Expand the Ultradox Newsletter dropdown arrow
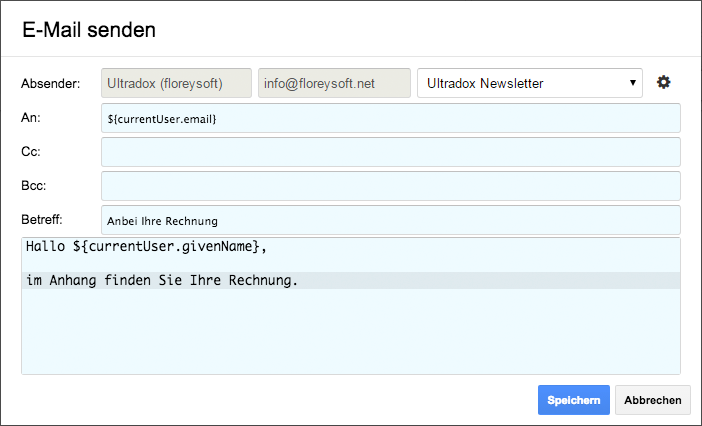Viewport: 702px width, 426px height. coord(633,83)
